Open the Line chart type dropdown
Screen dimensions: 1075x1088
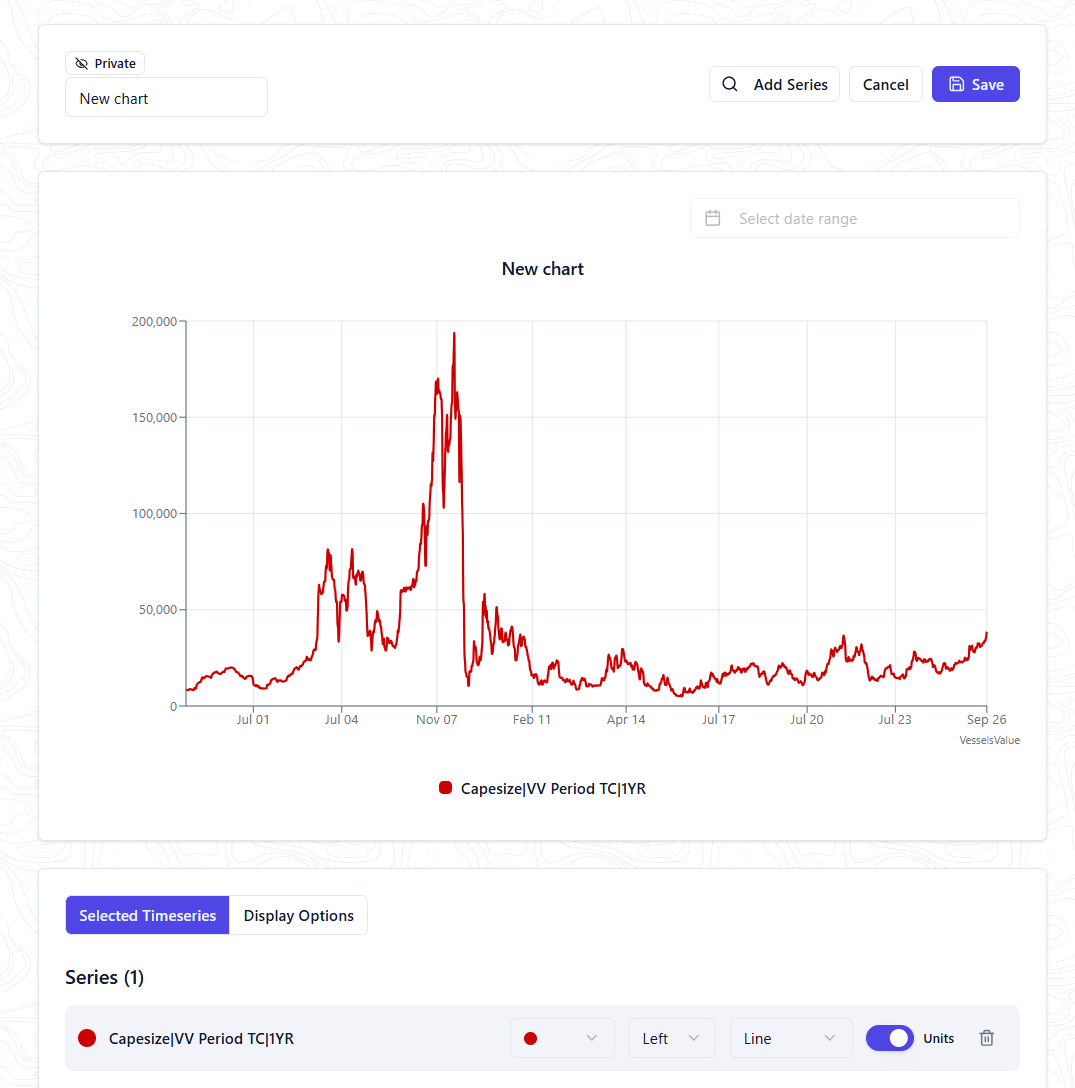pos(790,1038)
